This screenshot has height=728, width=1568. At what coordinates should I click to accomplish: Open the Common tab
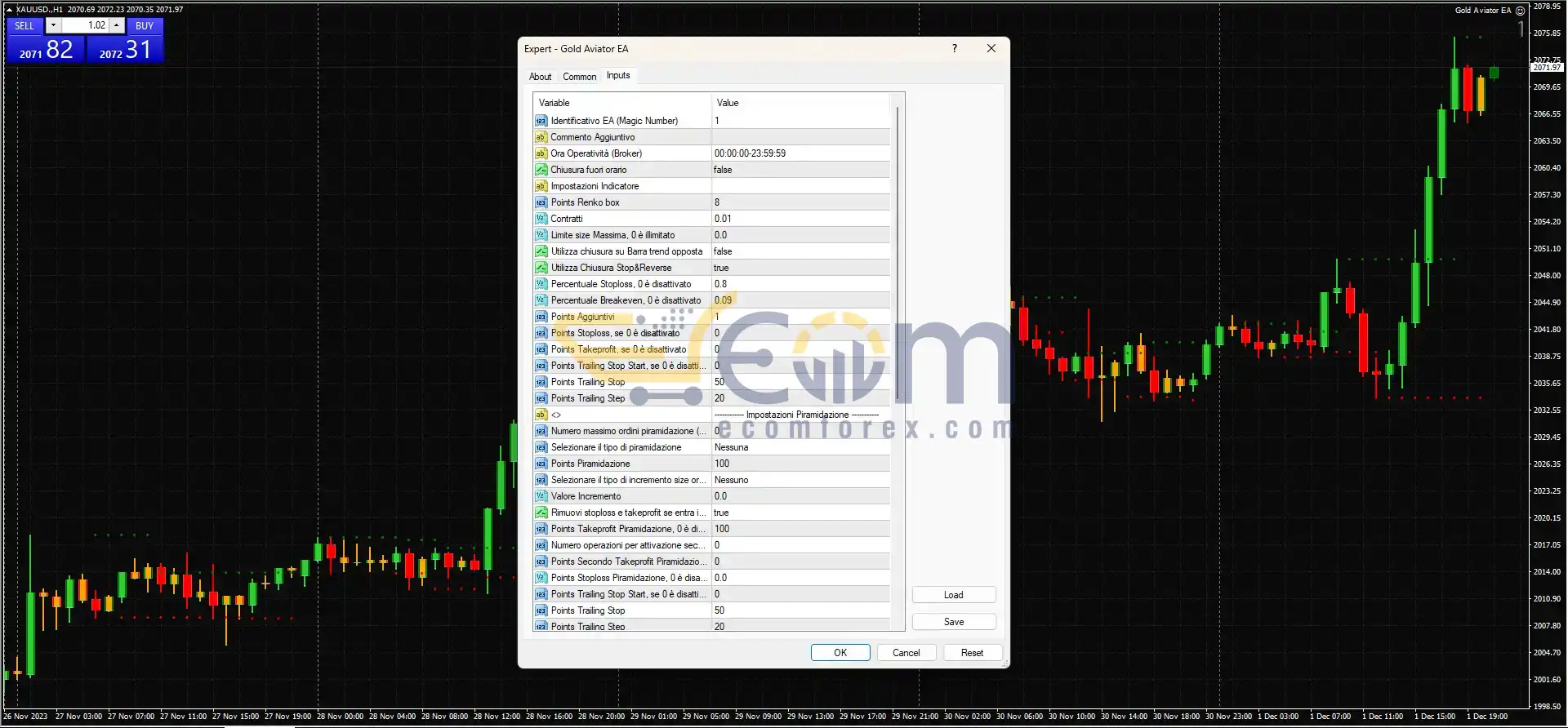(x=579, y=77)
